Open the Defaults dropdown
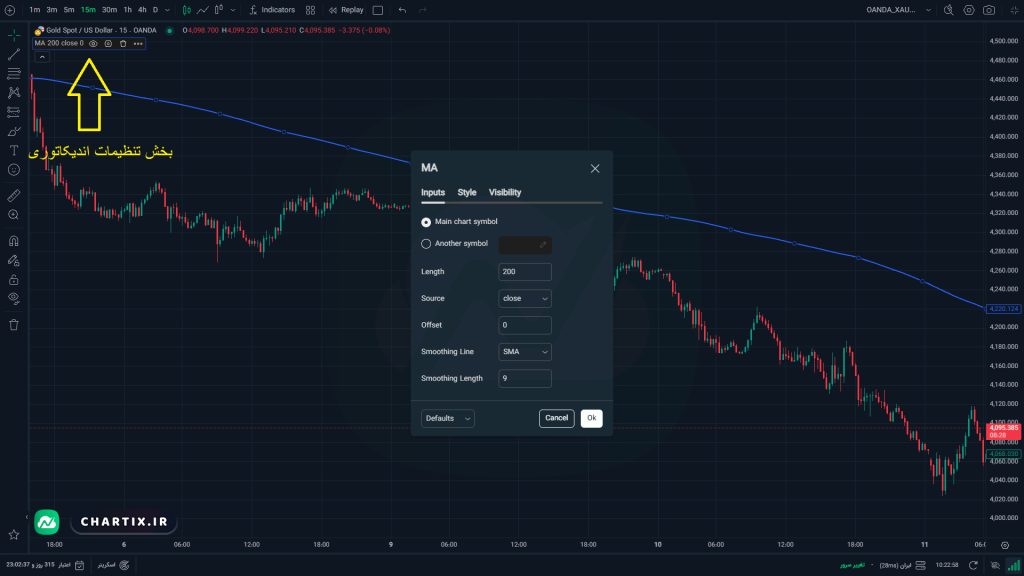This screenshot has width=1024, height=576. 448,419
